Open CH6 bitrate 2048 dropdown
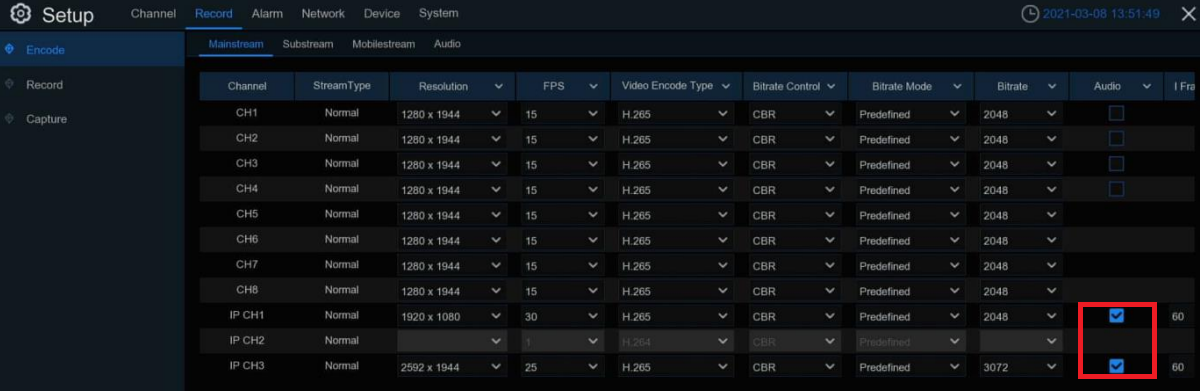 click(x=1020, y=241)
